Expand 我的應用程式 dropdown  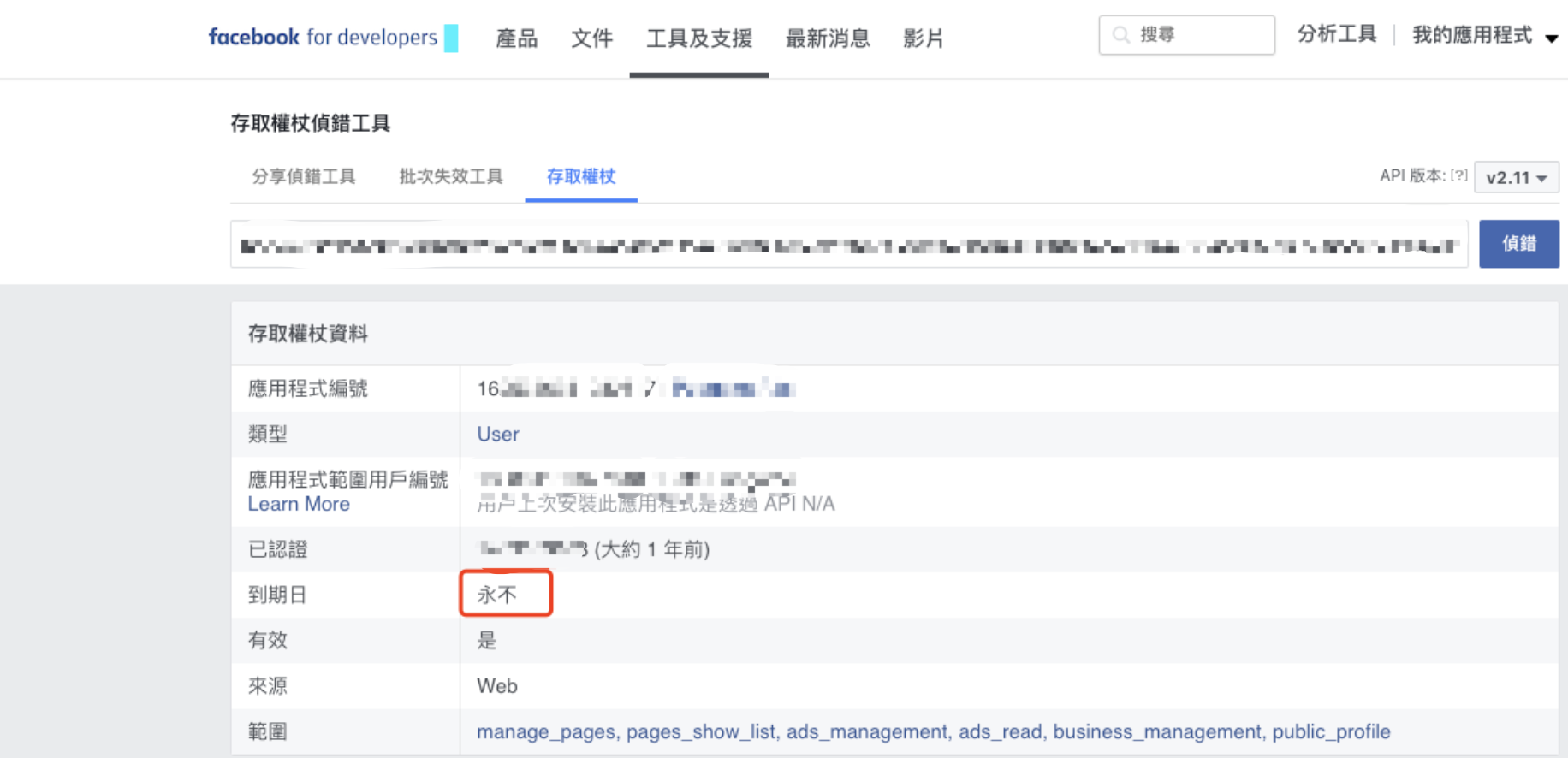click(x=1485, y=35)
